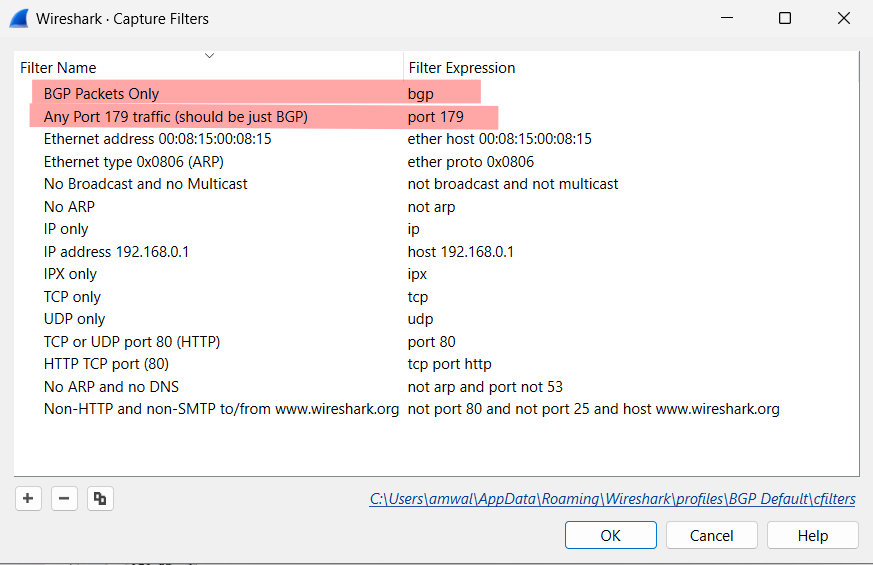
Task: Add a new capture filter
Action: tap(28, 498)
